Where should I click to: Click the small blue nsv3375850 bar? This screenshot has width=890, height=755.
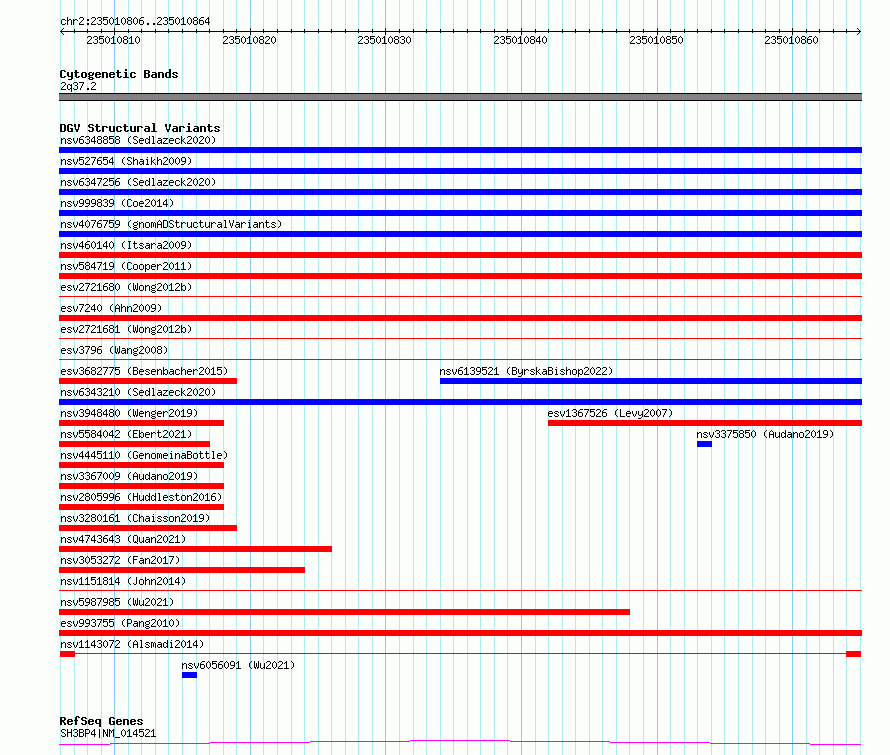click(704, 444)
